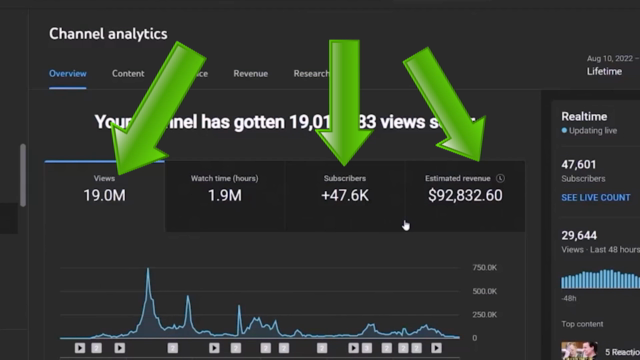This screenshot has width=640, height=360.
Task: Select the Watch time (hours) metric card
Action: (224, 196)
